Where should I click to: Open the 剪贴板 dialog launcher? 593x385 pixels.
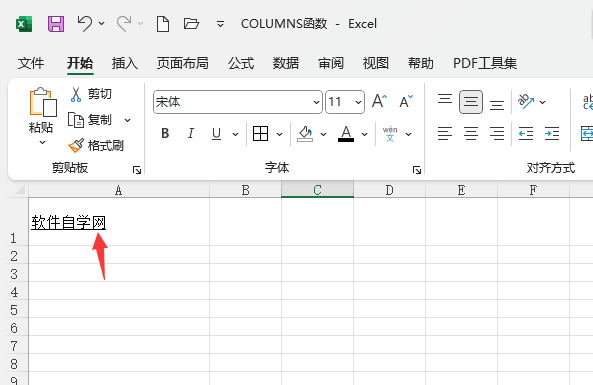137,170
